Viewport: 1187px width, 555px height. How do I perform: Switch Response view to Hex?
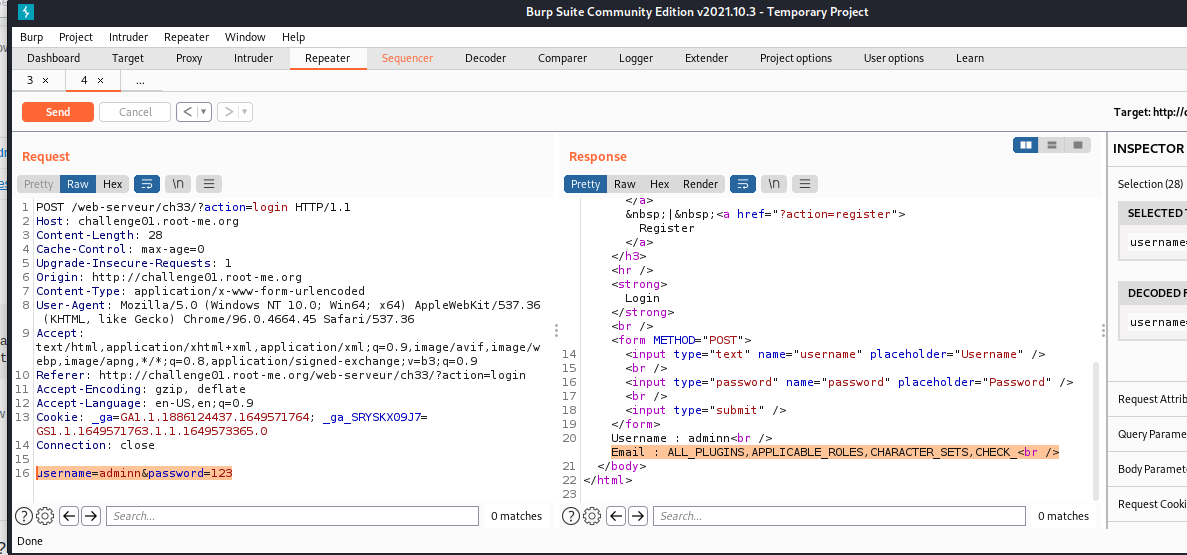pyautogui.click(x=659, y=184)
